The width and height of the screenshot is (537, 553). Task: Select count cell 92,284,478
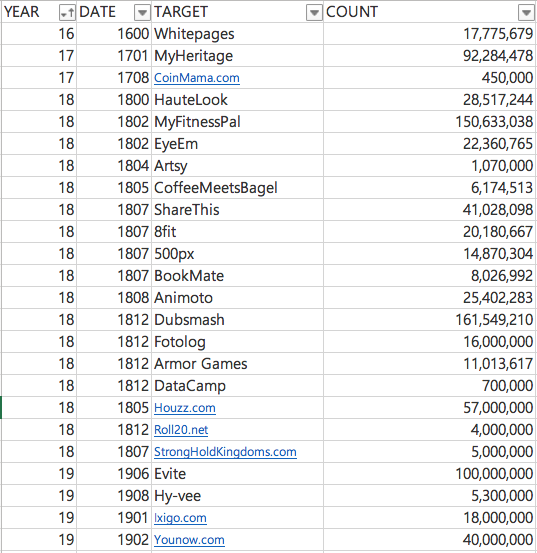point(430,56)
